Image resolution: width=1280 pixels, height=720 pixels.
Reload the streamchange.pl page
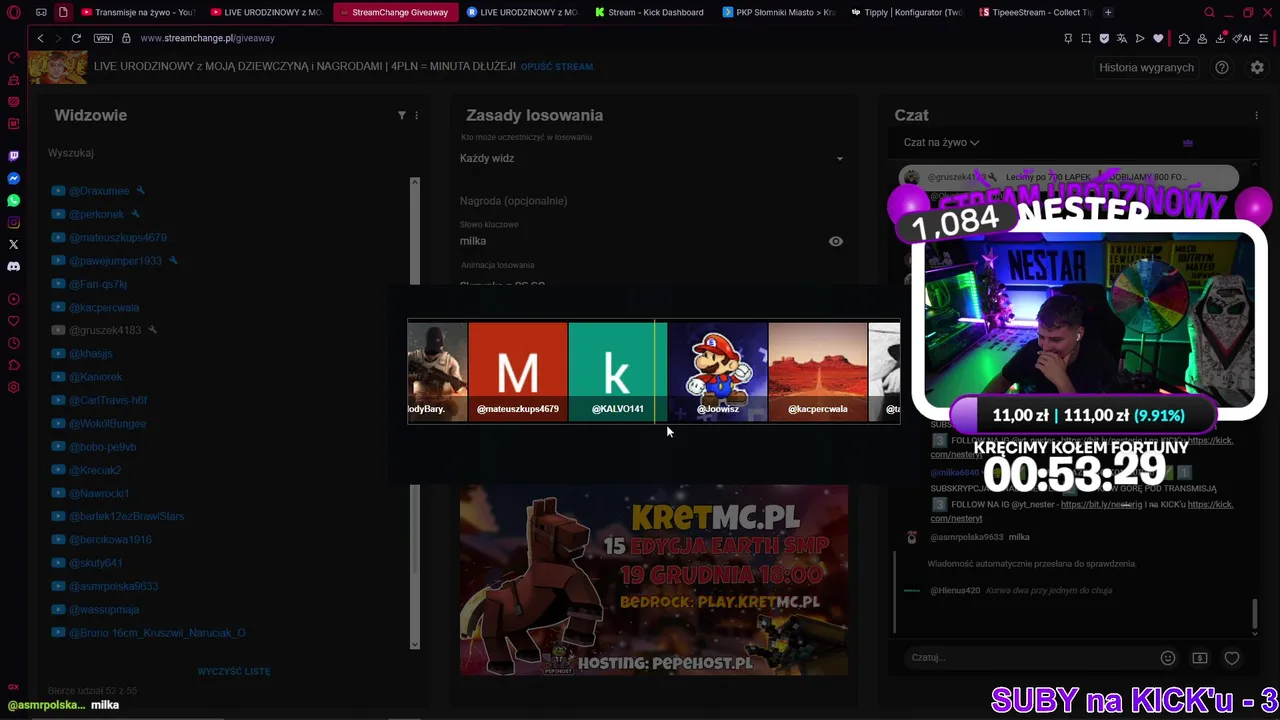tap(76, 38)
